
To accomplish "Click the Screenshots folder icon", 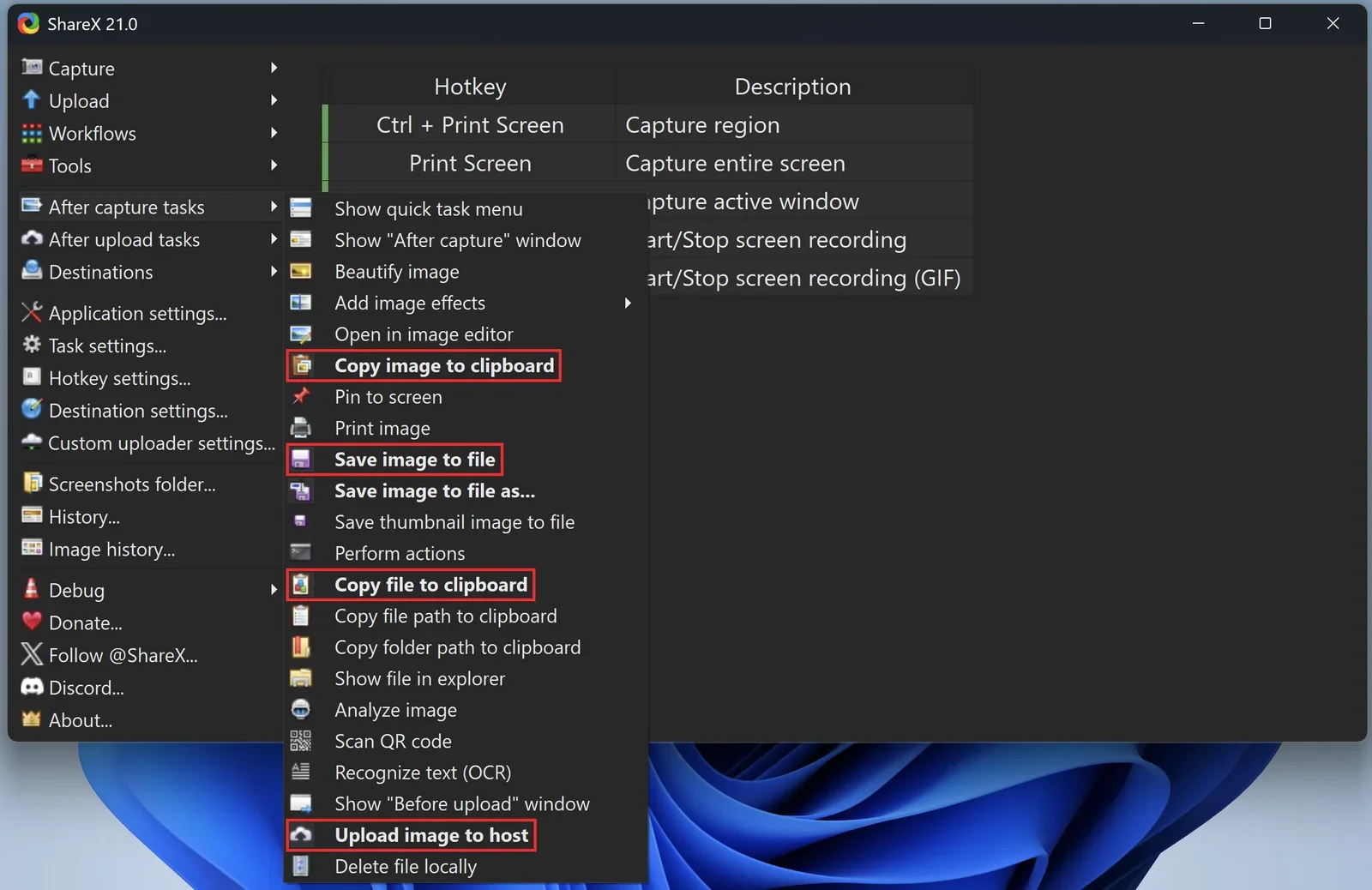I will (32, 483).
